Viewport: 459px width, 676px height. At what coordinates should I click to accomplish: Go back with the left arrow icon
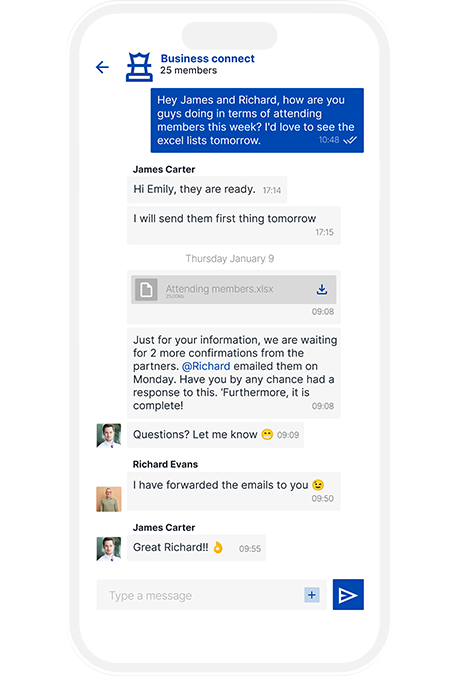pos(102,67)
